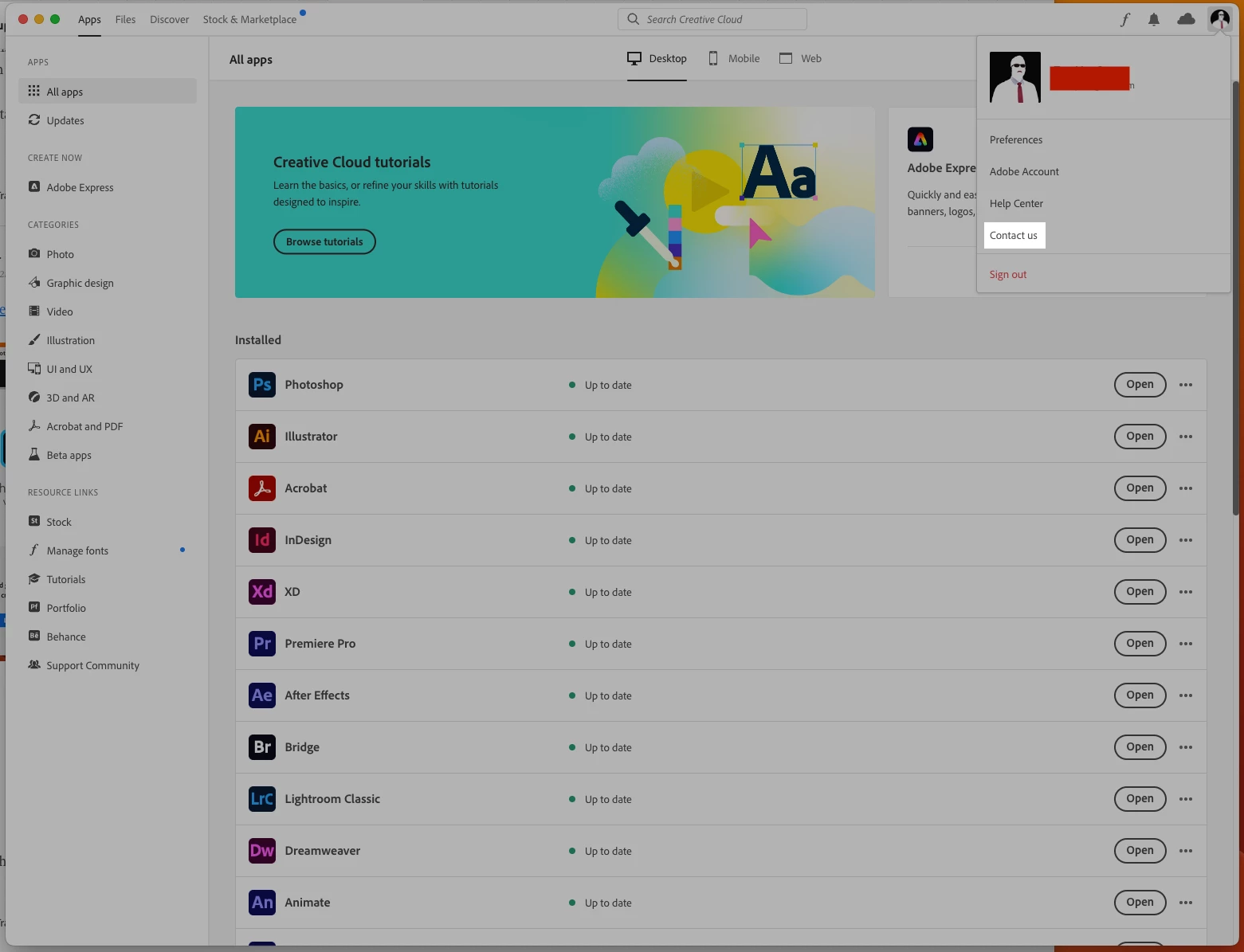This screenshot has height=952, width=1244.
Task: Open the Behance resource link
Action: 108,637
